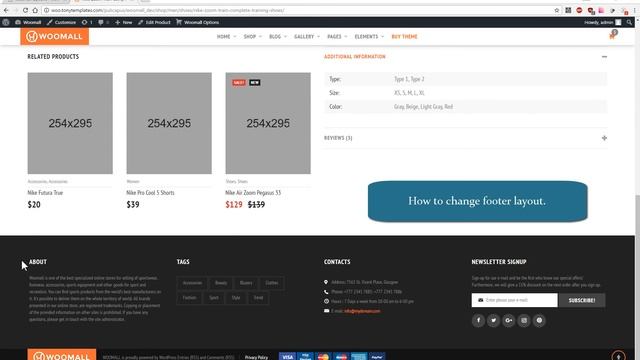
Task: Click the VISA payment icon
Action: coord(287,356)
